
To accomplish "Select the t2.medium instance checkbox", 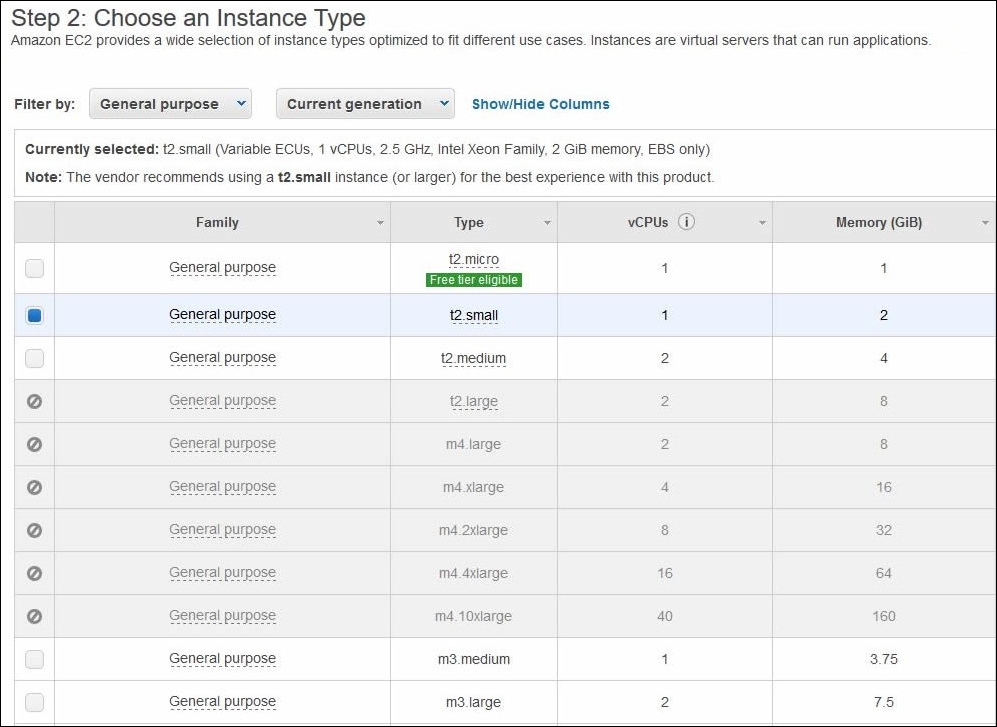I will point(34,358).
